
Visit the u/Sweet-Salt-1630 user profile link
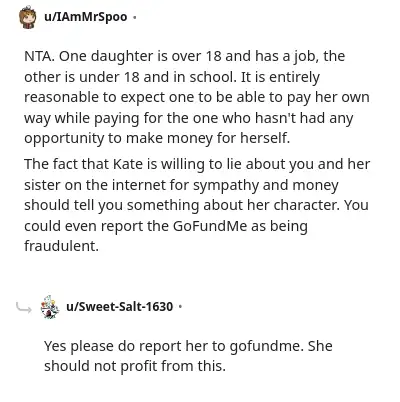120,306
